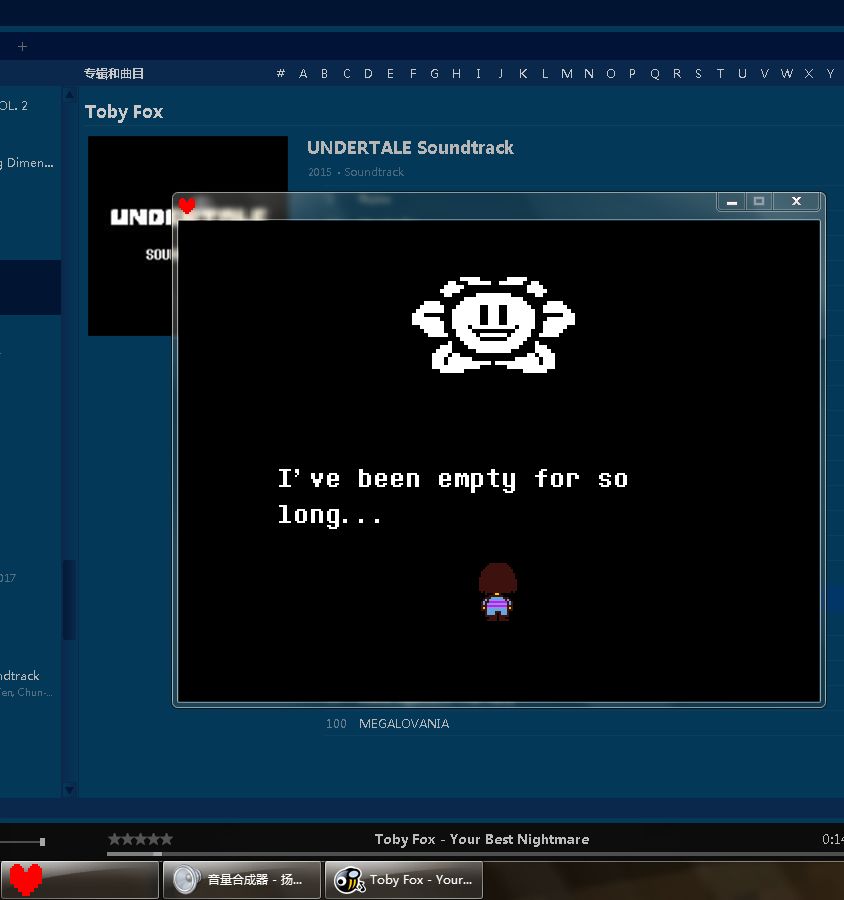This screenshot has width=844, height=900.
Task: Open a new tab with the plus icon
Action: (22, 46)
